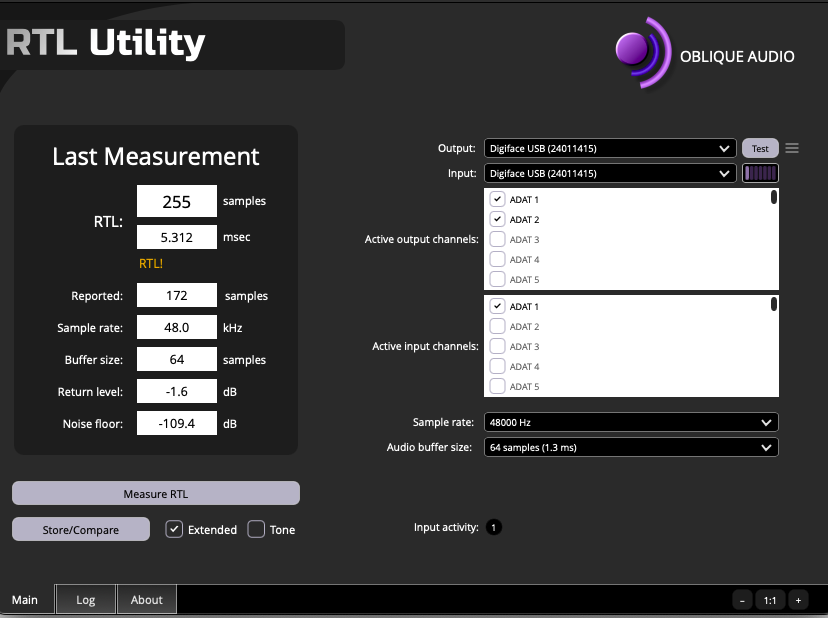828x618 pixels.
Task: Open the About tab
Action: (x=147, y=600)
